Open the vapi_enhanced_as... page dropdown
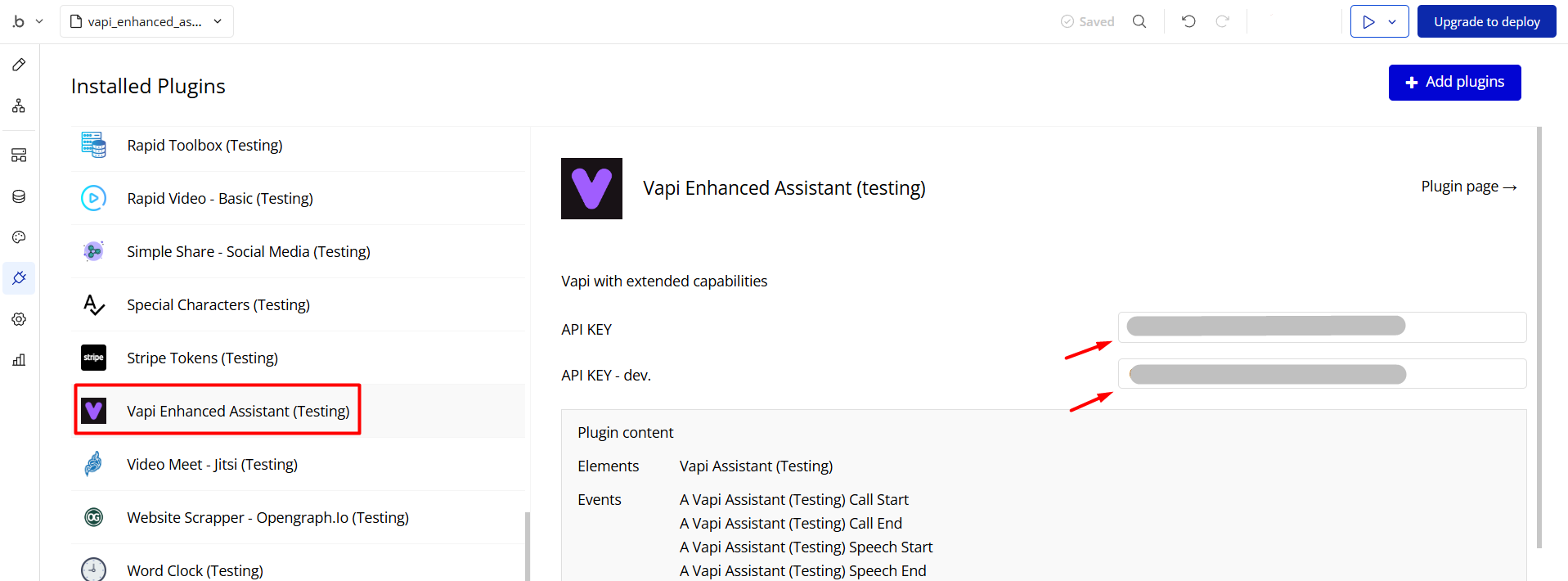The image size is (1568, 581). pos(146,22)
